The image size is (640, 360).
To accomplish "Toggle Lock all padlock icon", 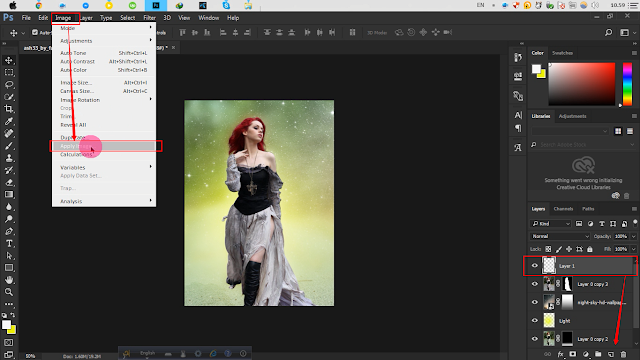I will 589,249.
